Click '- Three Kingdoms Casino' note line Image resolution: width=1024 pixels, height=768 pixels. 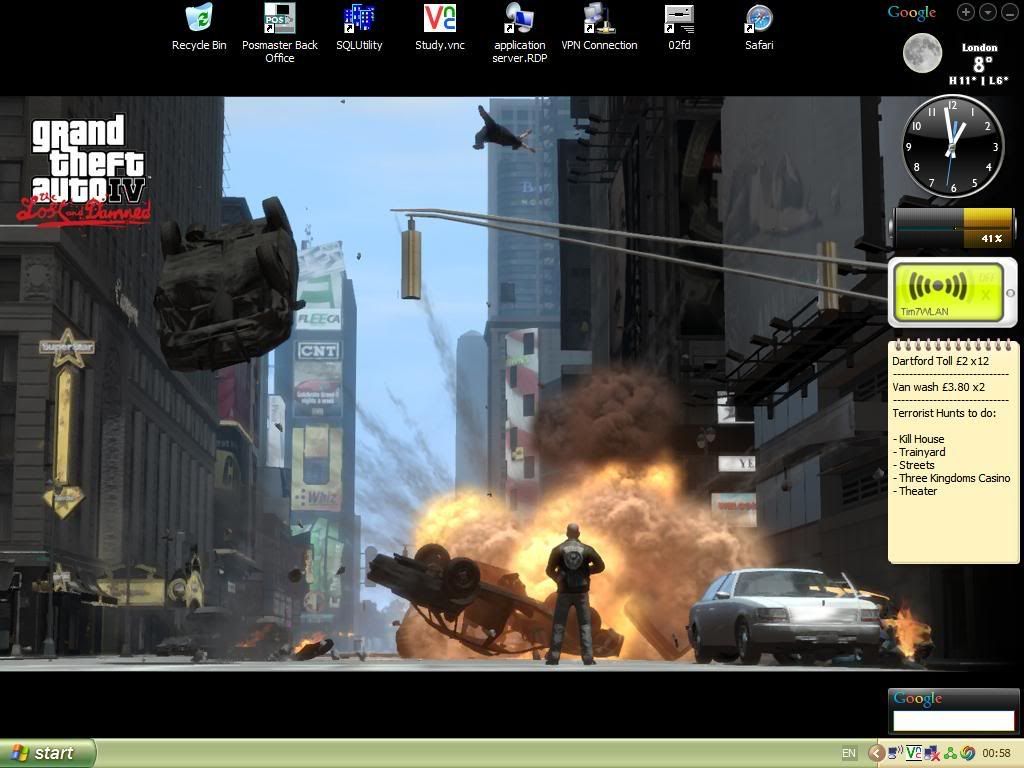tap(952, 478)
